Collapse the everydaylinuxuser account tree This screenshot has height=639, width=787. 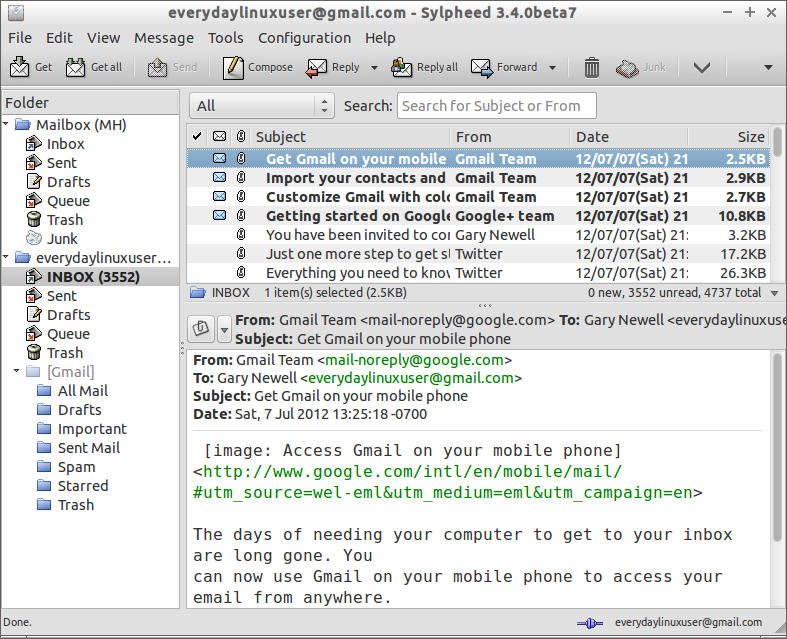coord(6,257)
